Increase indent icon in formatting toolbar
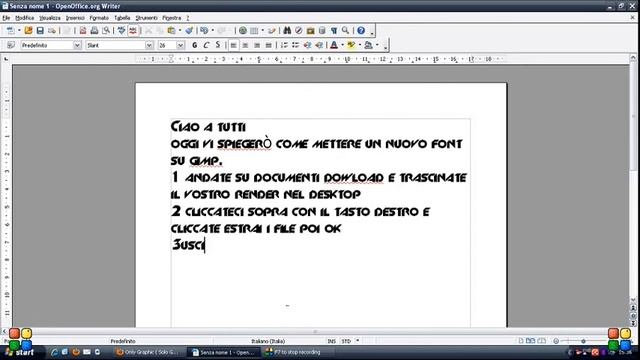Screen dimensions: 640x360 [x=319, y=45]
